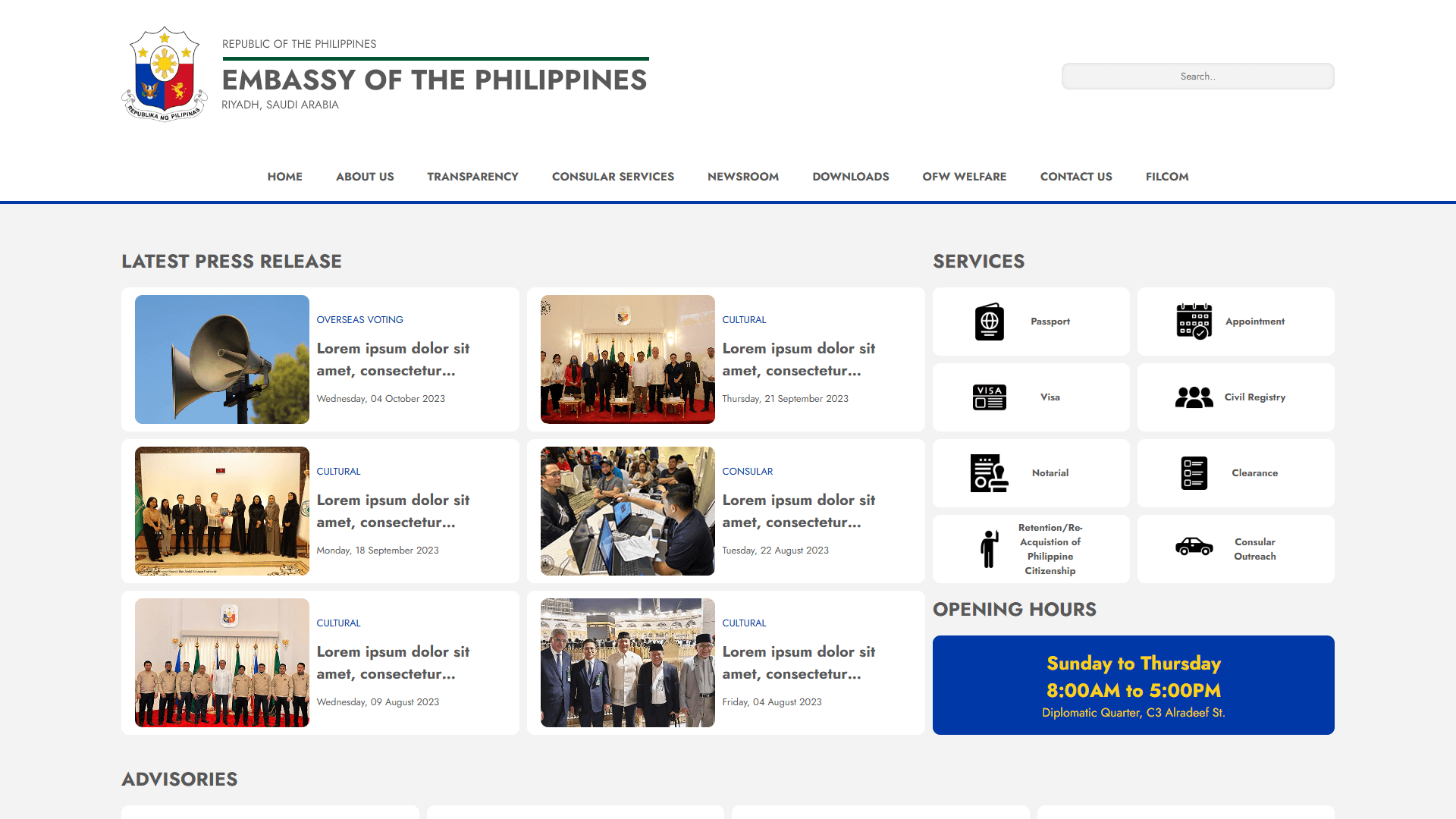Click the Kaaba group photo thumbnail
This screenshot has width=1456, height=819.
point(627,663)
